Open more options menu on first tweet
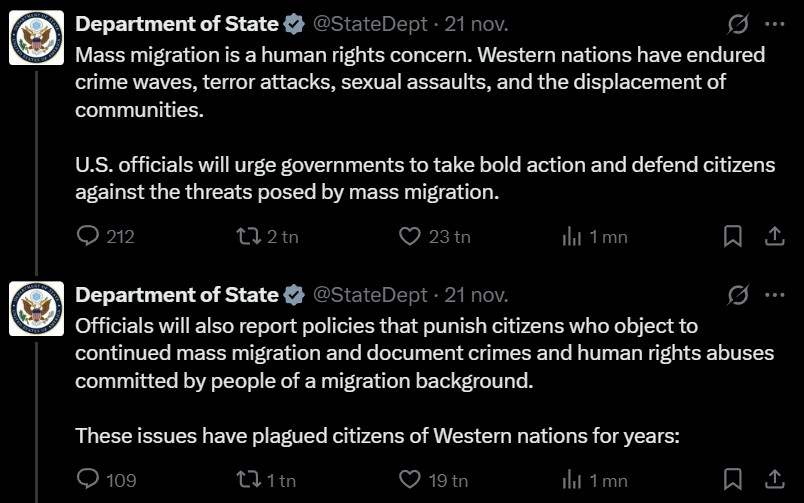This screenshot has width=804, height=503. 774,23
